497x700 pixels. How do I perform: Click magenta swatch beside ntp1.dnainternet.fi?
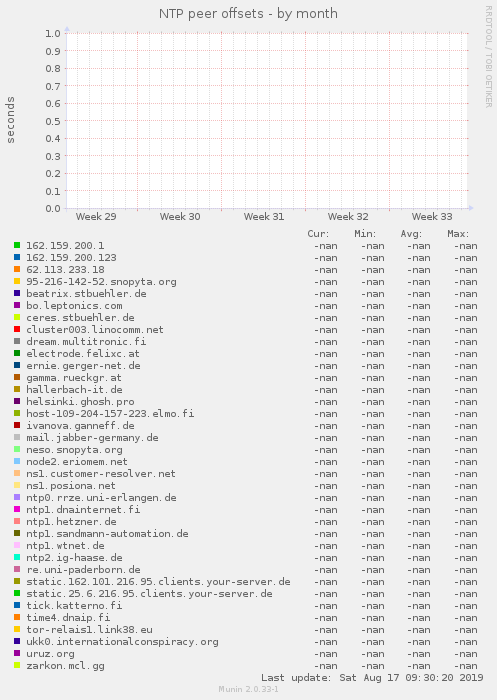17,509
